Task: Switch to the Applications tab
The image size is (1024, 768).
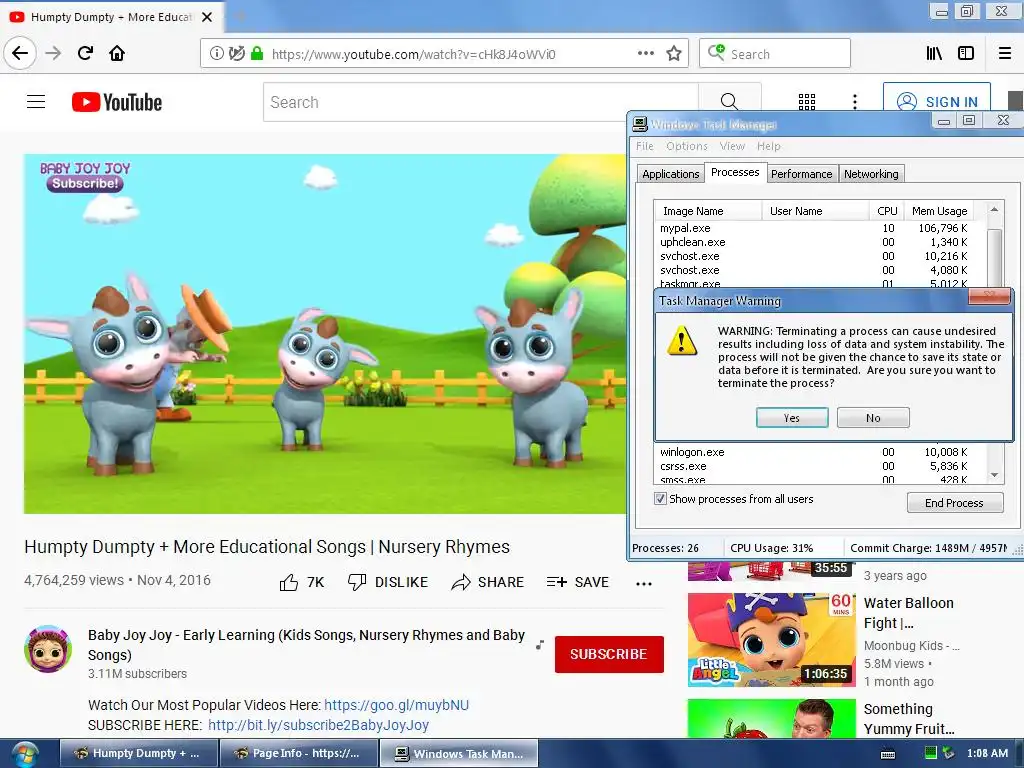Action: pyautogui.click(x=671, y=174)
